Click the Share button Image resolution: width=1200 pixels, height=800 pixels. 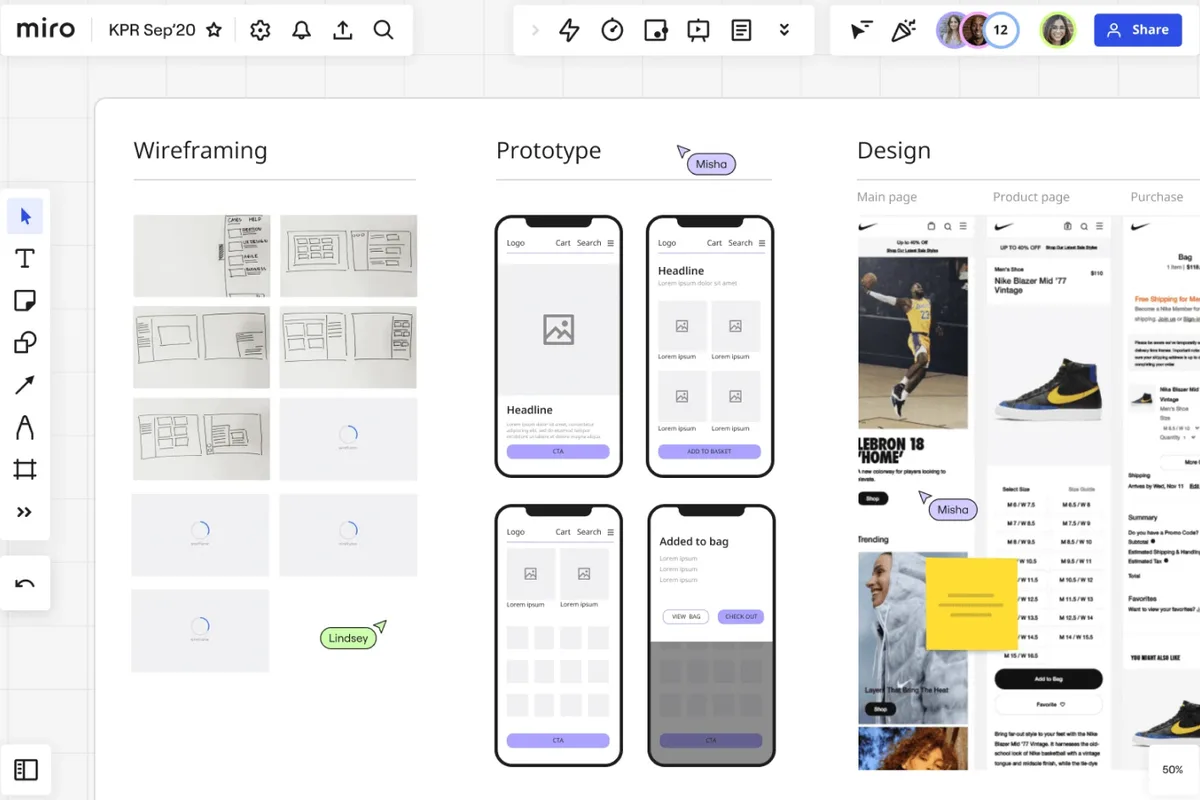[1137, 30]
